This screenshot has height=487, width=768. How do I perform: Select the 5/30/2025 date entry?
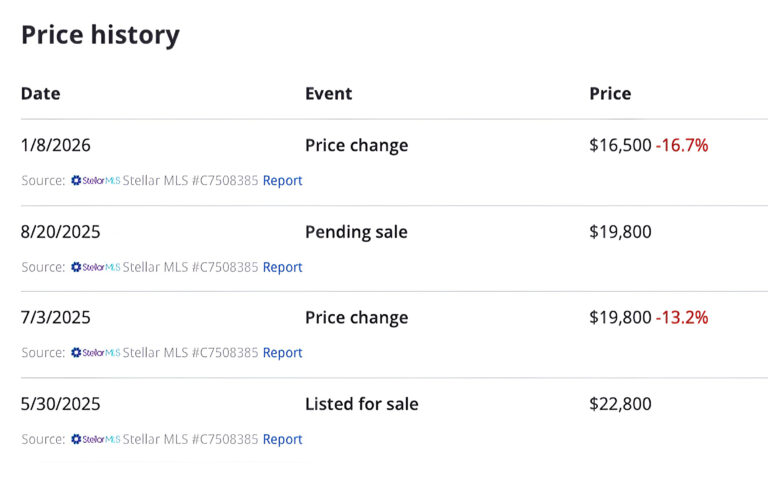pyautogui.click(x=60, y=404)
